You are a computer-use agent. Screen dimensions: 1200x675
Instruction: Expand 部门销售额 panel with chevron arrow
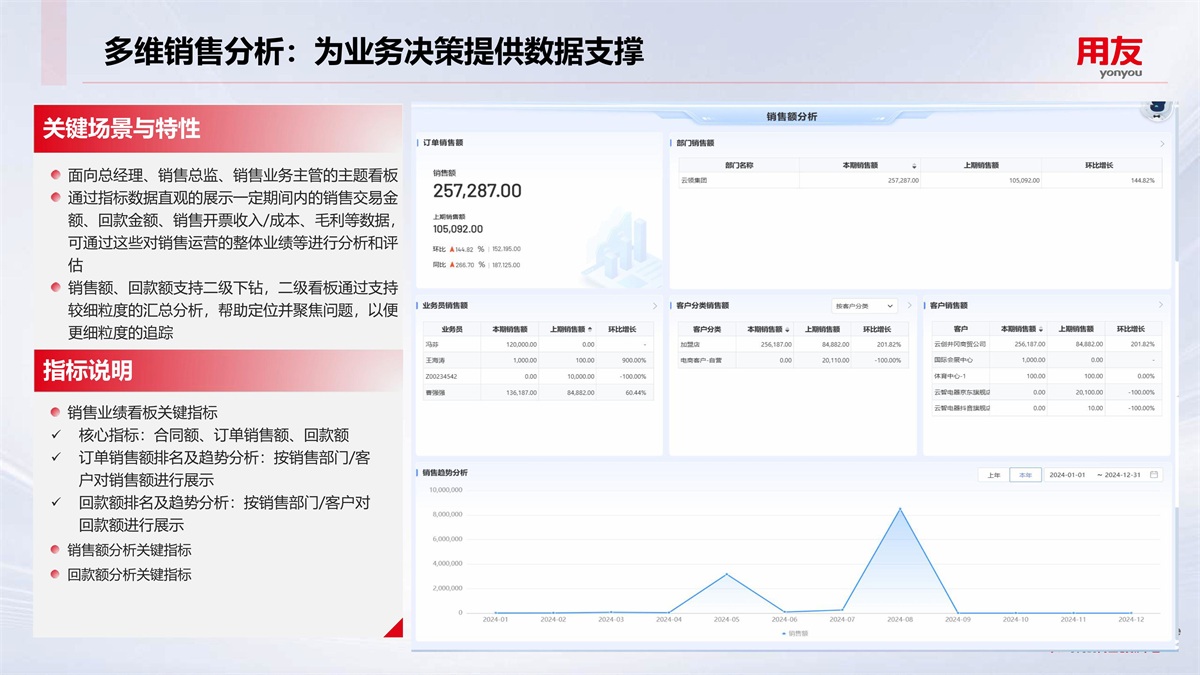(1161, 144)
